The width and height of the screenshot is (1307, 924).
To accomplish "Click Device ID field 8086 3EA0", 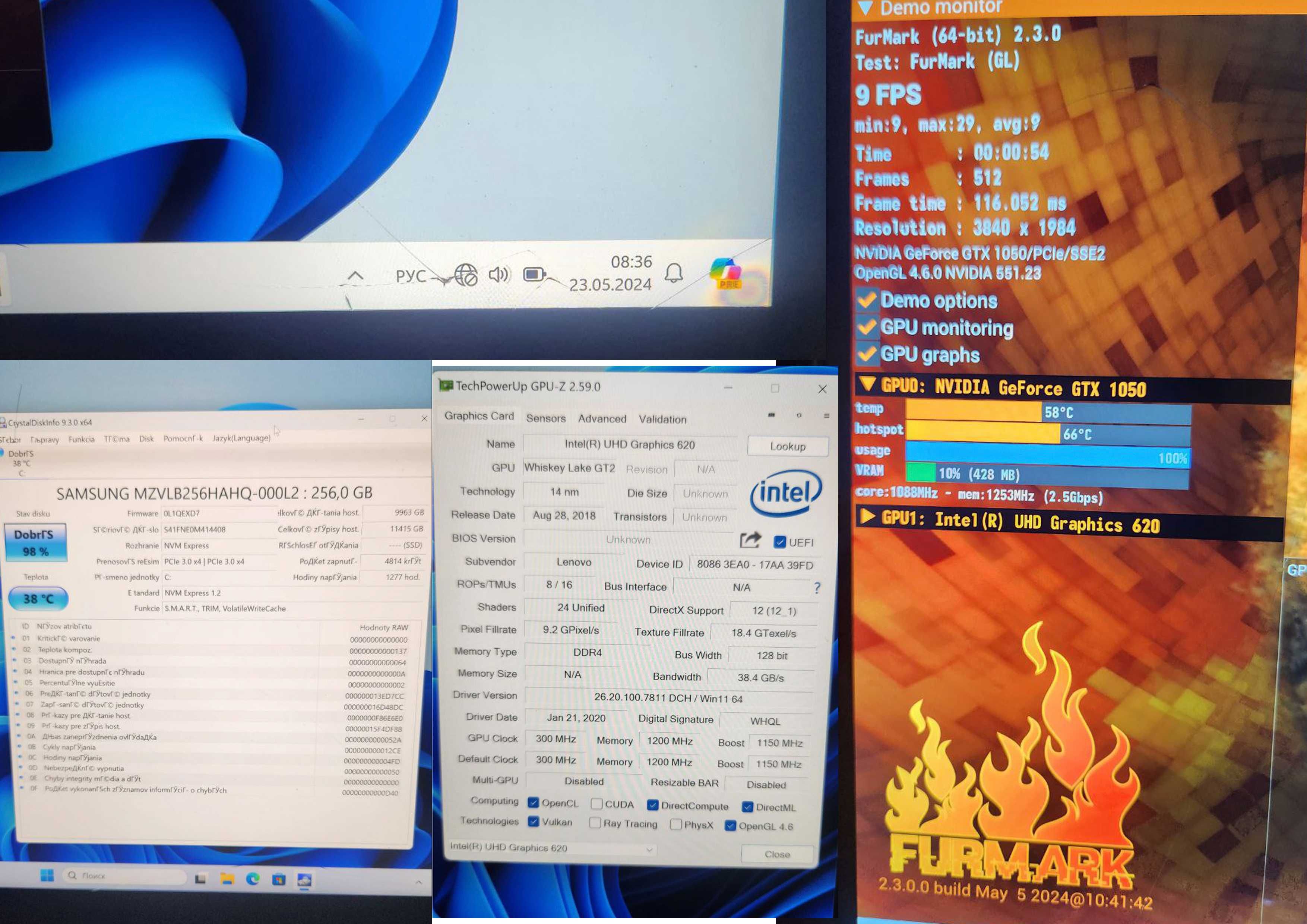I will click(755, 565).
